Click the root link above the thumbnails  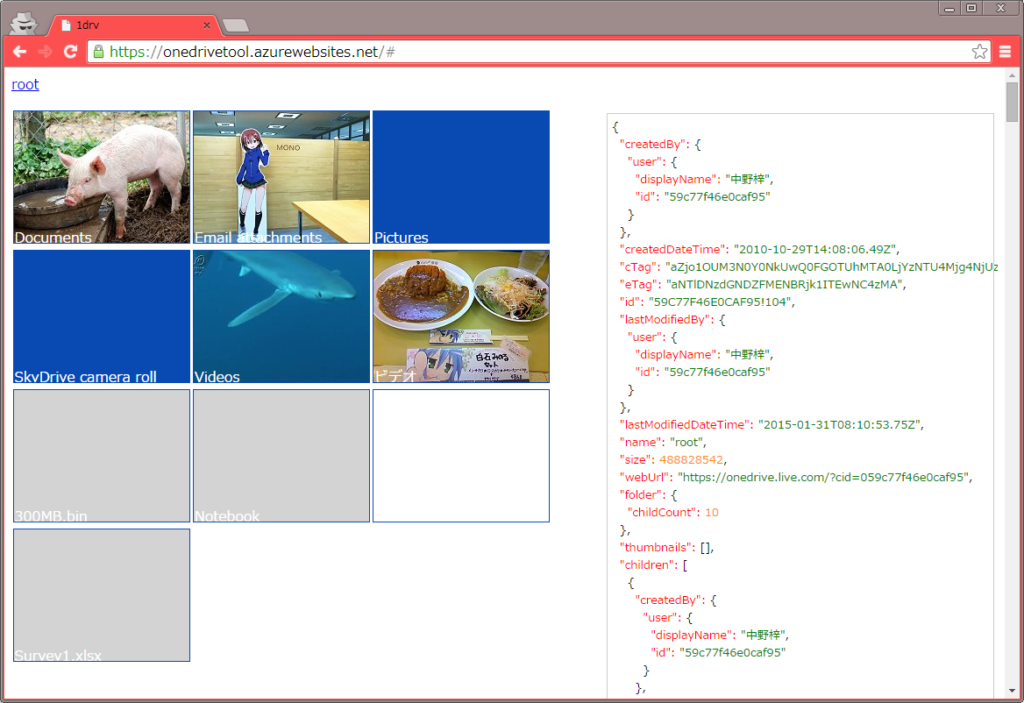click(25, 85)
